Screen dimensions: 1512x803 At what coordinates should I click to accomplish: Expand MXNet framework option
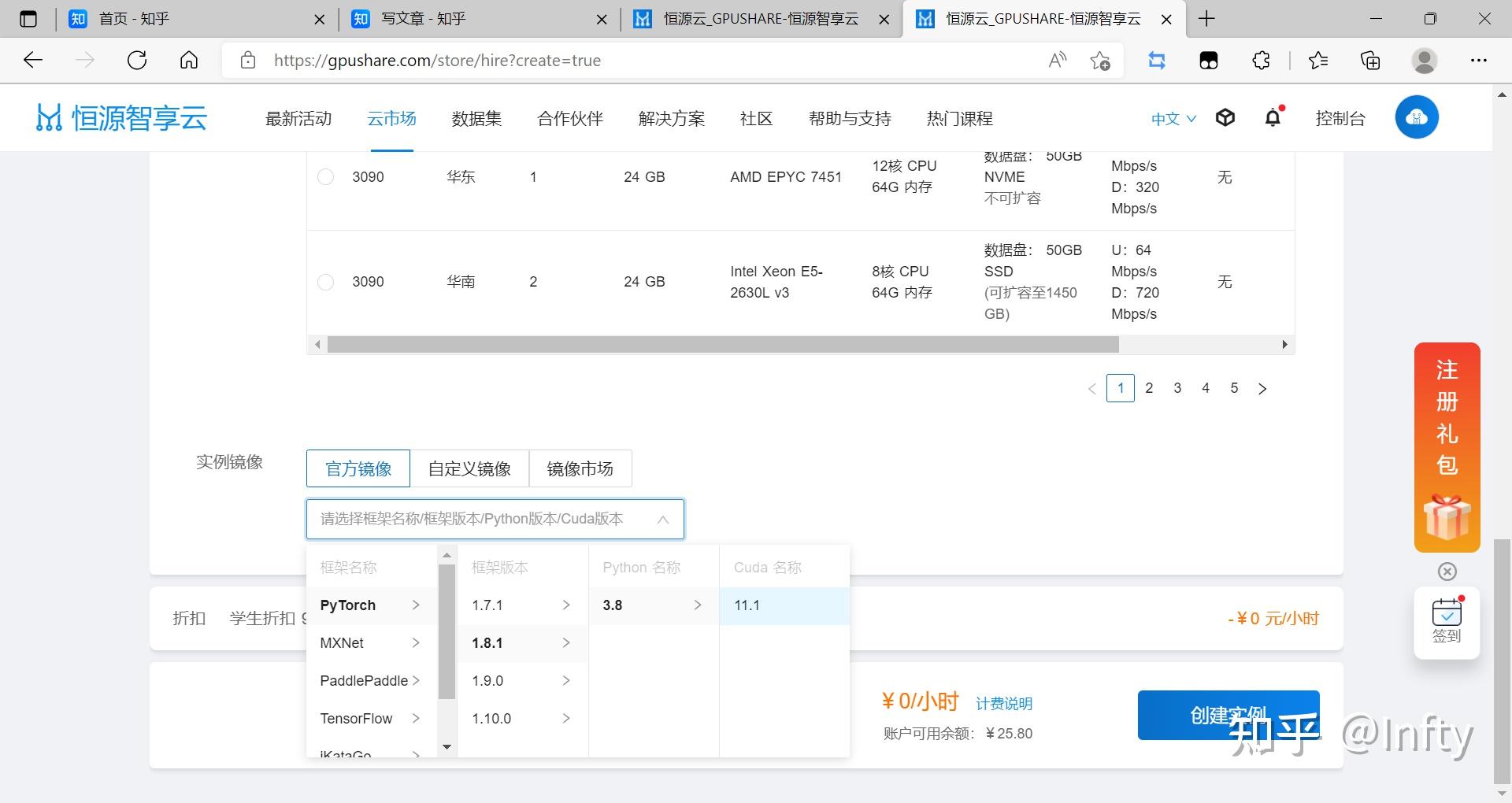coord(371,643)
